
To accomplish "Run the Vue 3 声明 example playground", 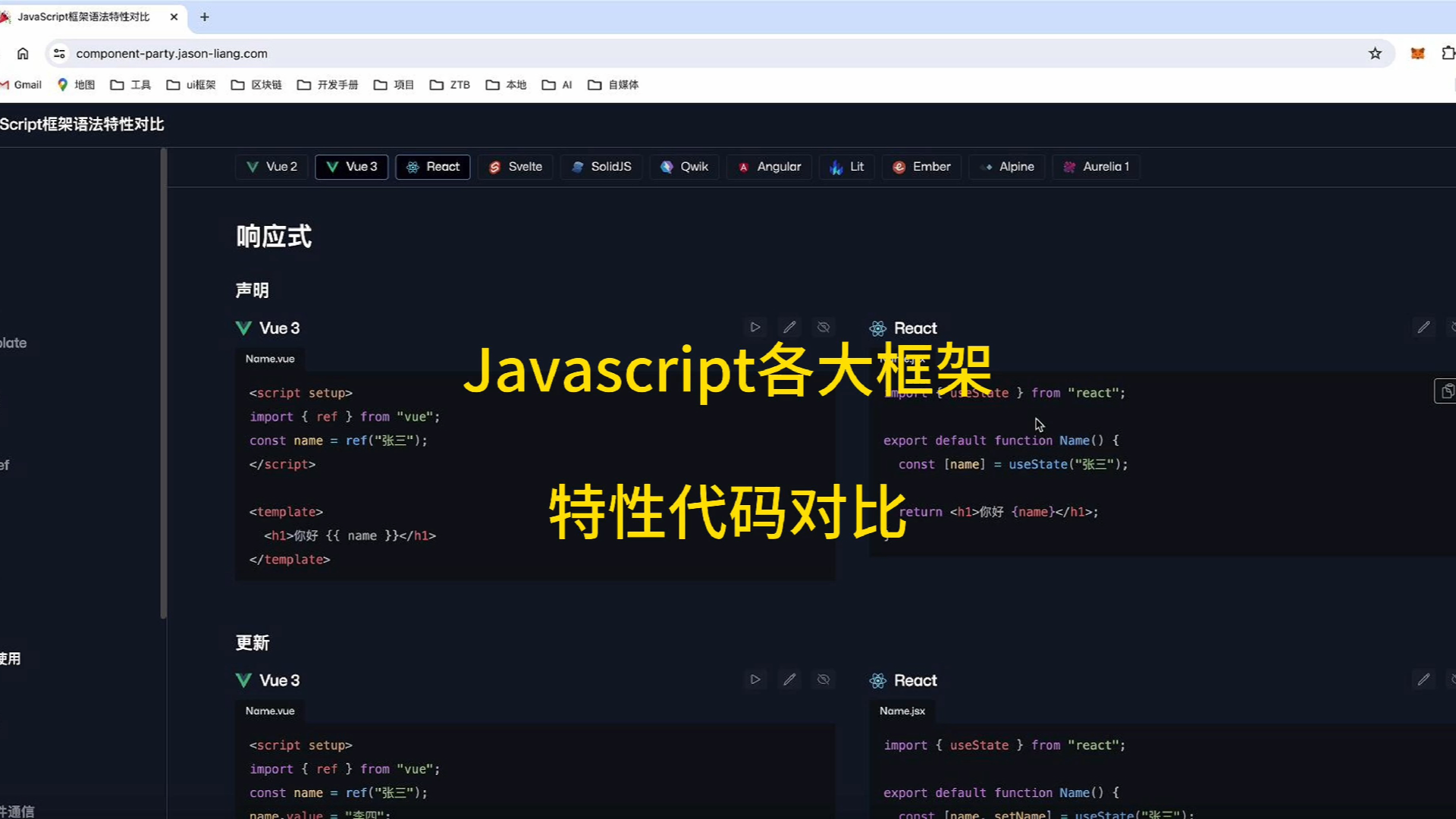I will [x=755, y=328].
